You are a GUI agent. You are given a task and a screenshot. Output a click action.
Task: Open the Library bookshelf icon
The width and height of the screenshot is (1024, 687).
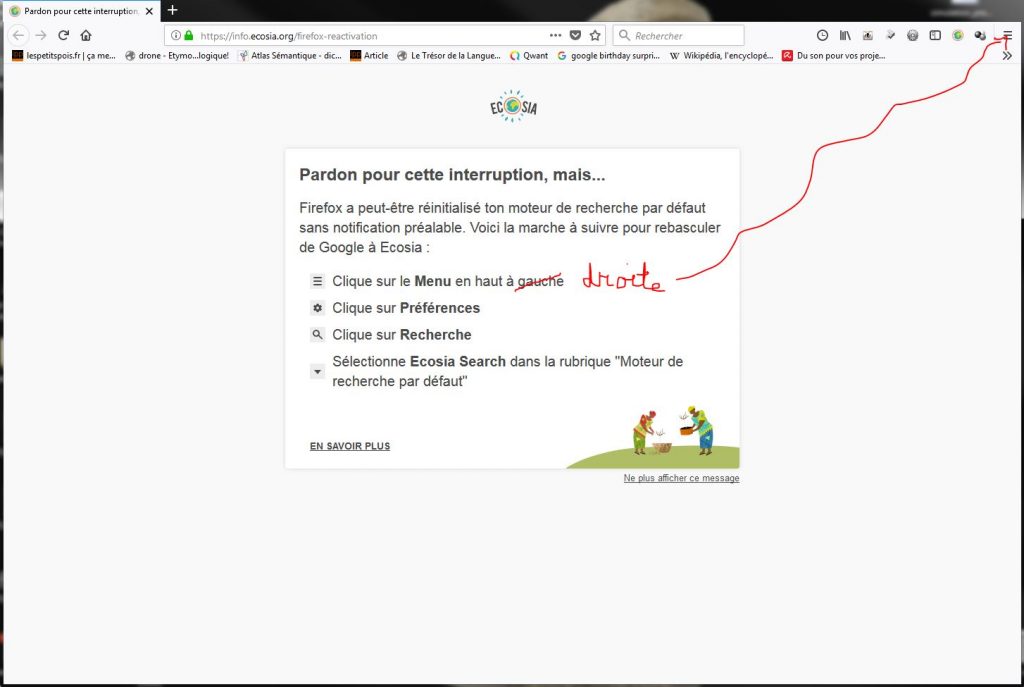pyautogui.click(x=845, y=35)
